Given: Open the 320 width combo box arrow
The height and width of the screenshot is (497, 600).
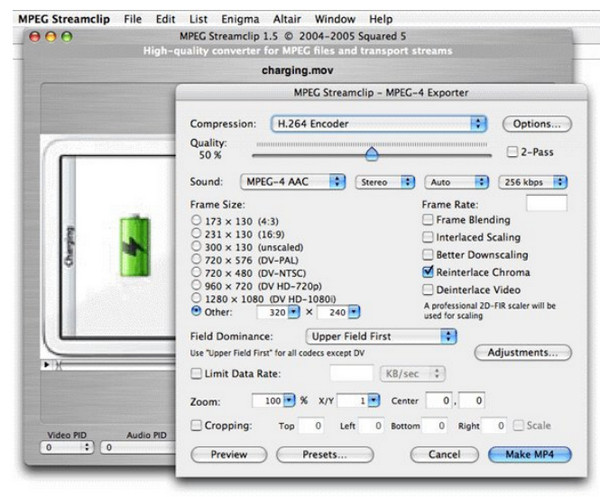Looking at the screenshot, I should [x=294, y=312].
